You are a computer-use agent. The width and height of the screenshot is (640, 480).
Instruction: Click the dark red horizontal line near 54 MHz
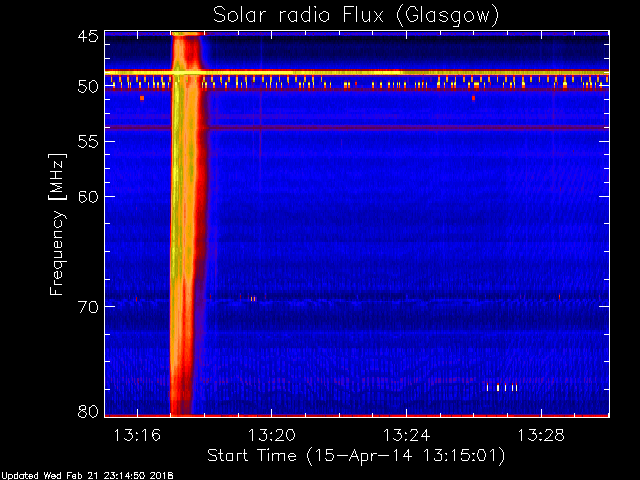pos(357,128)
